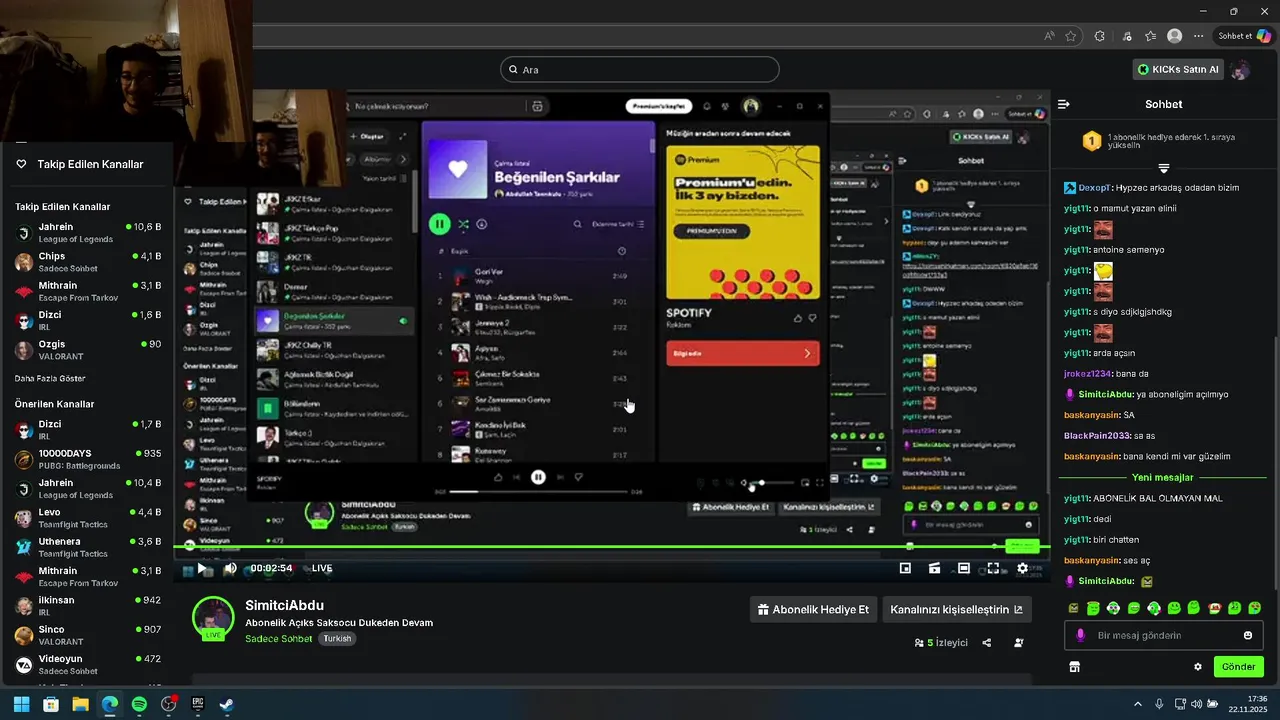Image resolution: width=1280 pixels, height=720 pixels.
Task: Open Chips channel in sidebar
Action: point(87,262)
